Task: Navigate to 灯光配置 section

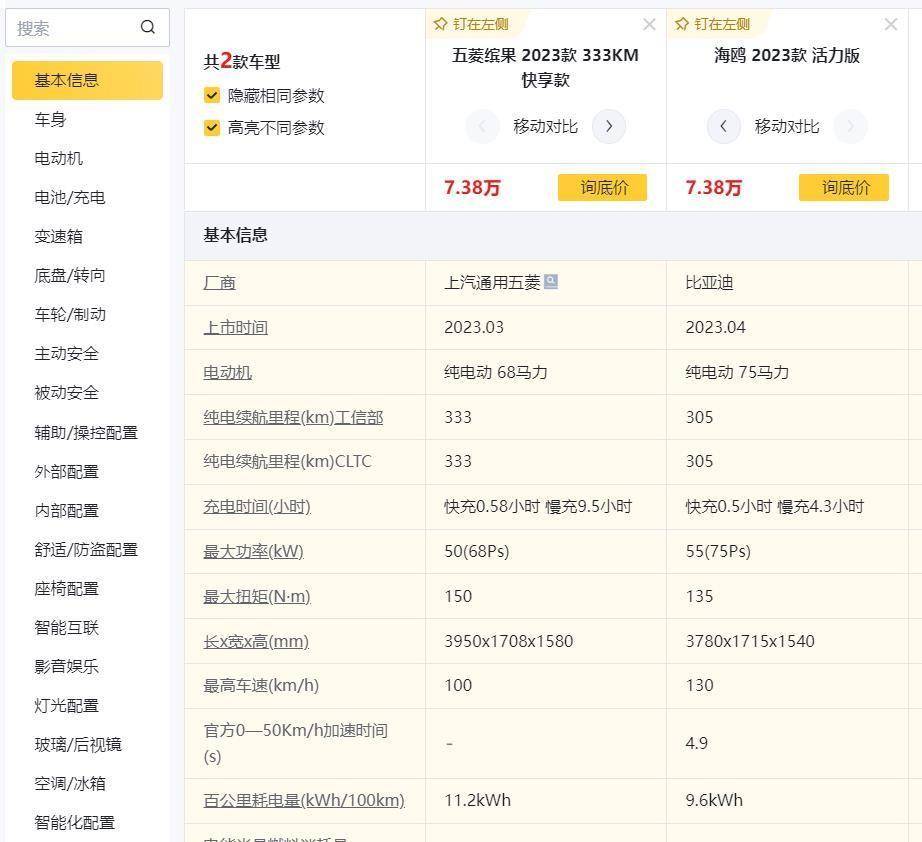Action: (x=66, y=706)
